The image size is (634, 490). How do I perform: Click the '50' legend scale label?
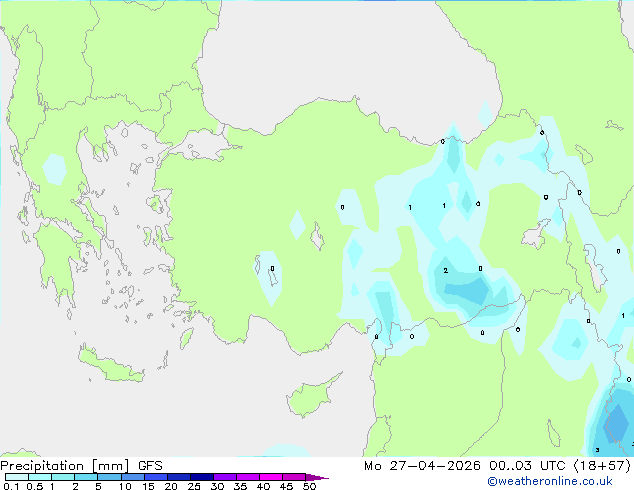coord(310,486)
